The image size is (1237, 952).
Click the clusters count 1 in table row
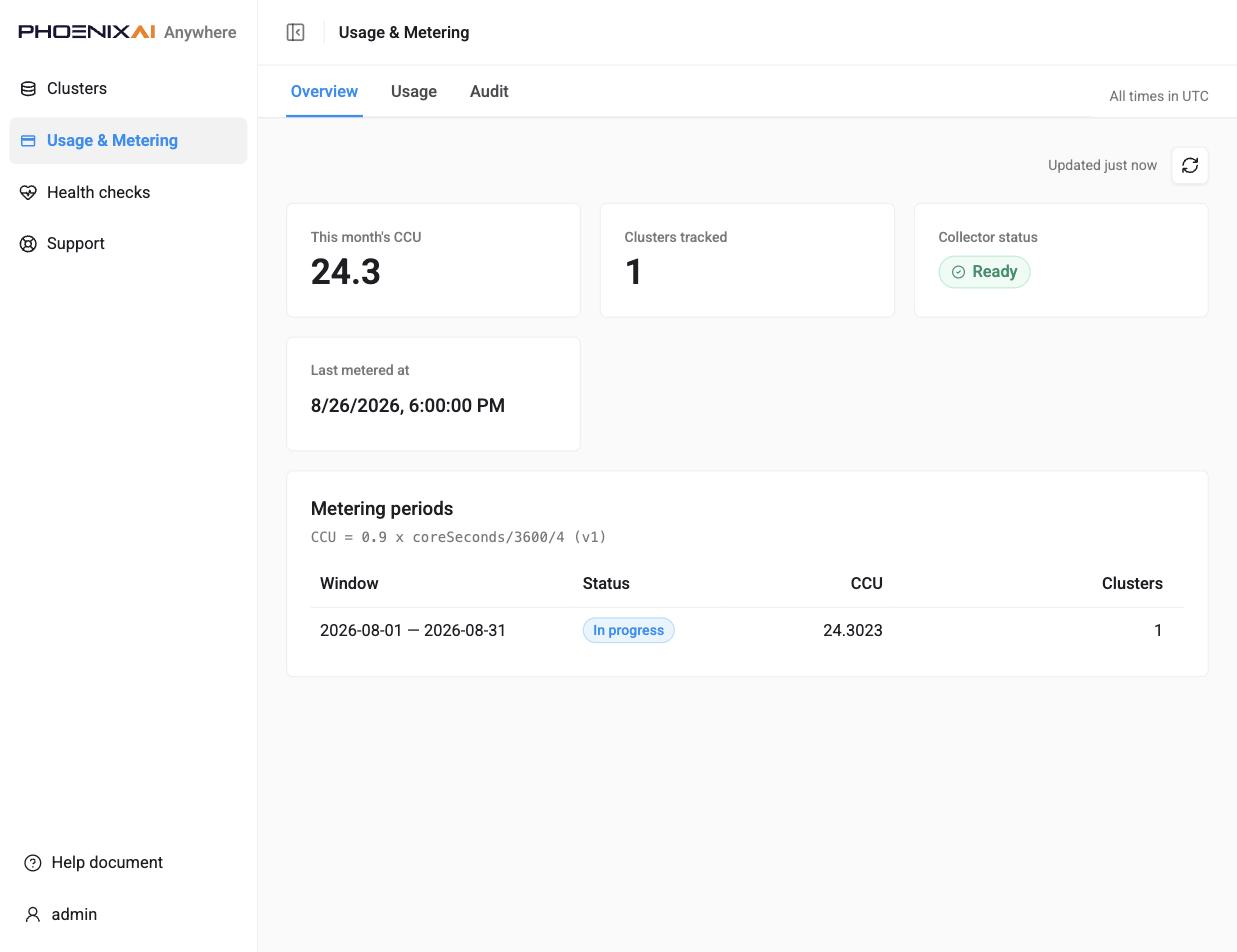(1158, 631)
